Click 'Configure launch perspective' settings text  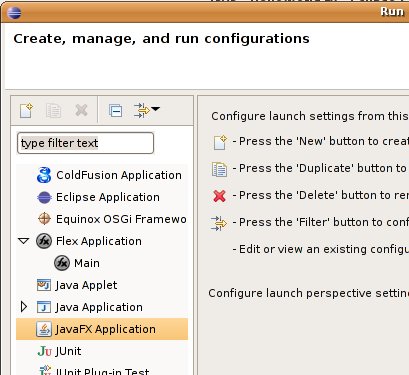point(309,293)
